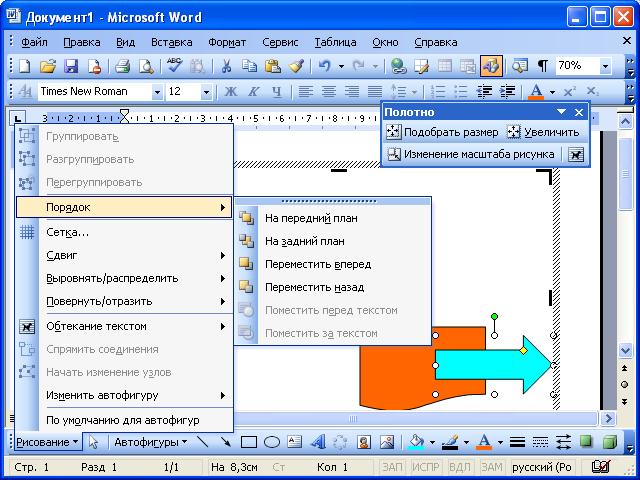Screen dimensions: 640x480
Task: Save the document with floppy icon
Action: point(71,66)
